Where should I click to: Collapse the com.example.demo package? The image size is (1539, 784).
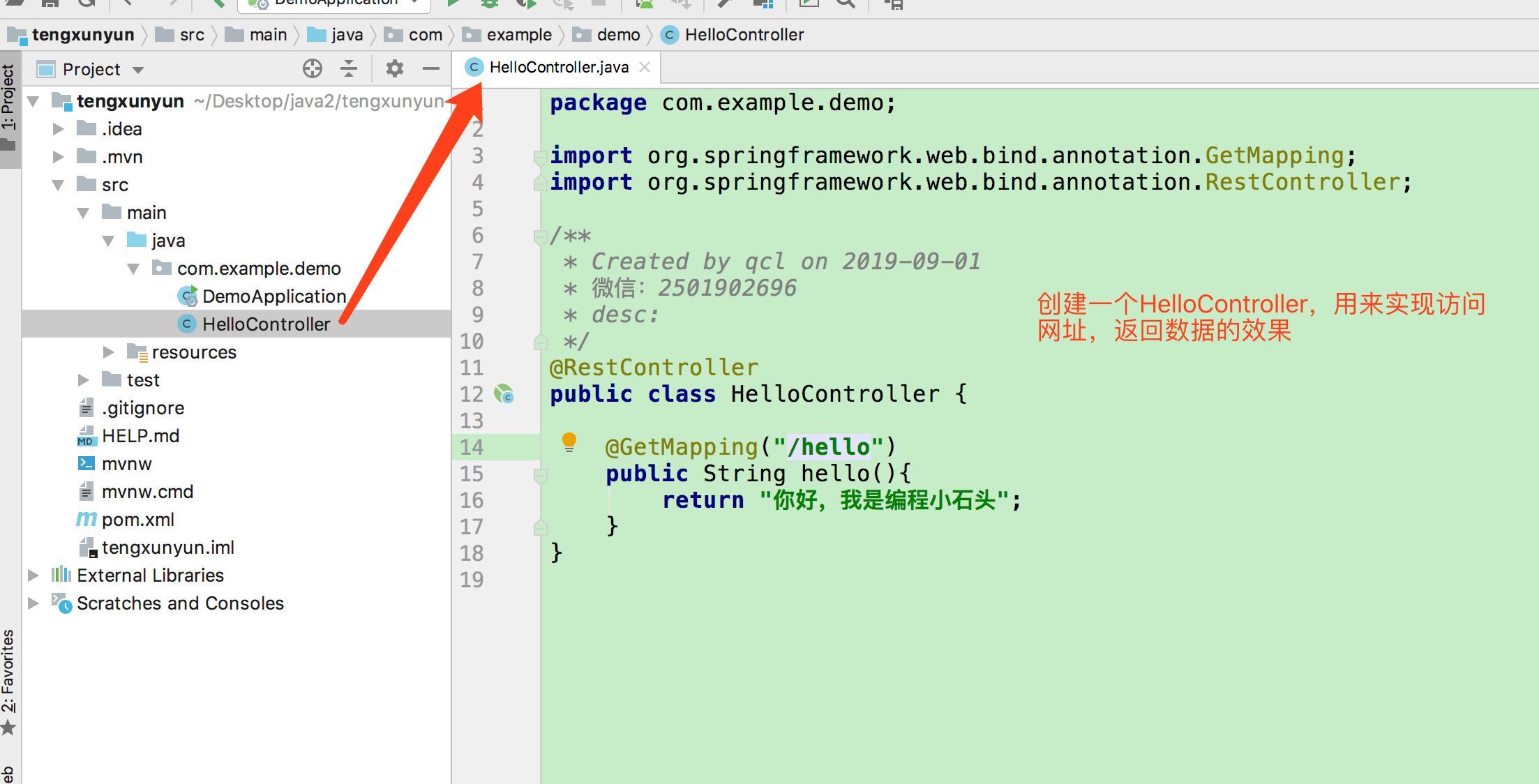pos(133,269)
